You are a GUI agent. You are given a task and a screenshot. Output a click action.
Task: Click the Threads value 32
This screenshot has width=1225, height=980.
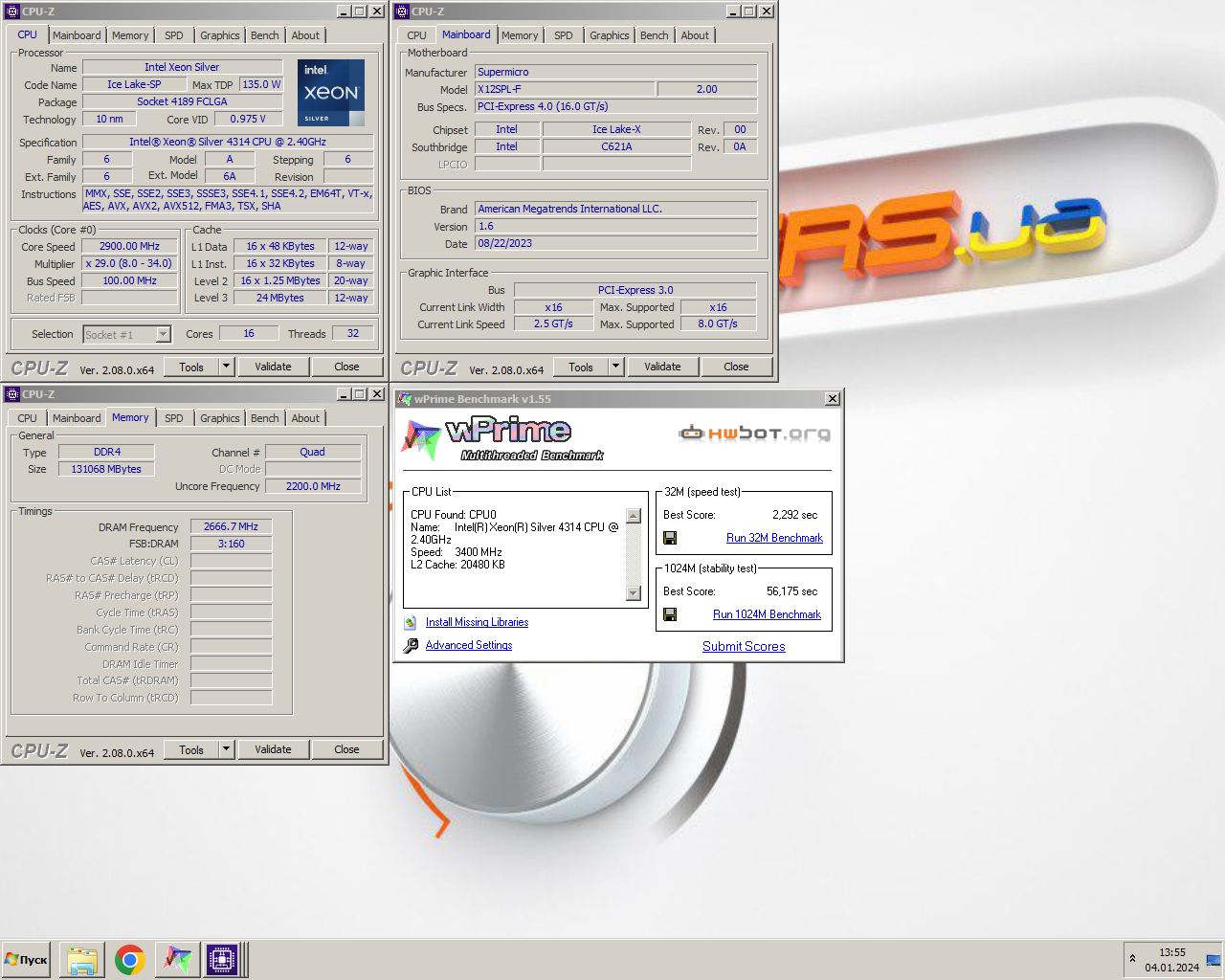pyautogui.click(x=353, y=333)
